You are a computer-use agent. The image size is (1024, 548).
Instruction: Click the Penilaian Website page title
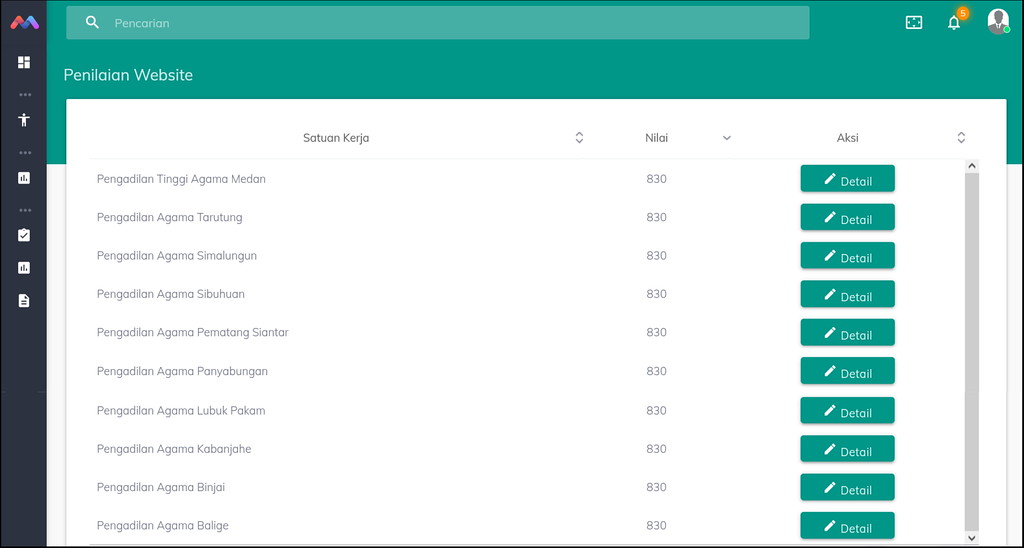128,75
